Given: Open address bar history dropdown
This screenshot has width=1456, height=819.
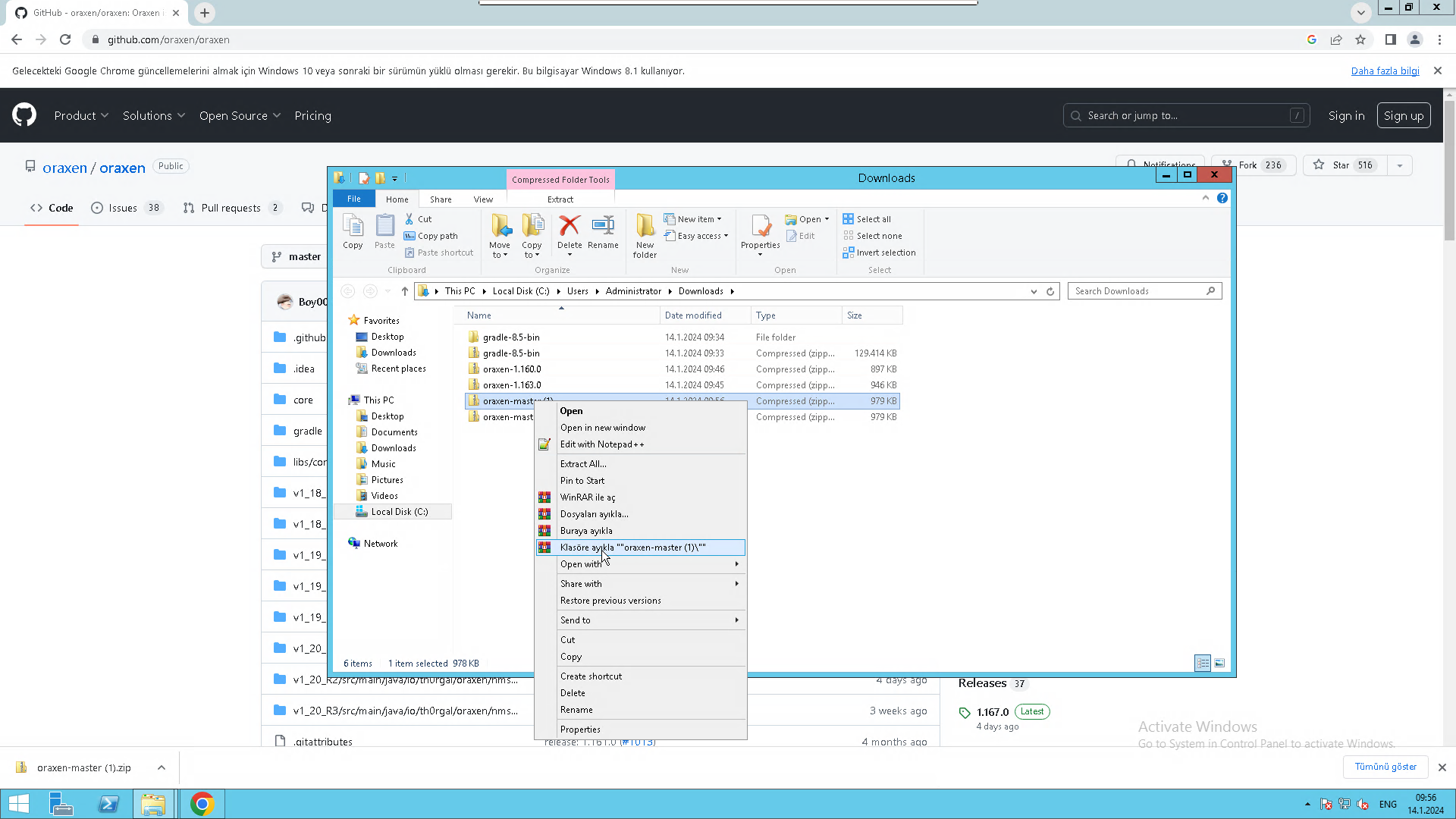Looking at the screenshot, I should (x=1034, y=291).
